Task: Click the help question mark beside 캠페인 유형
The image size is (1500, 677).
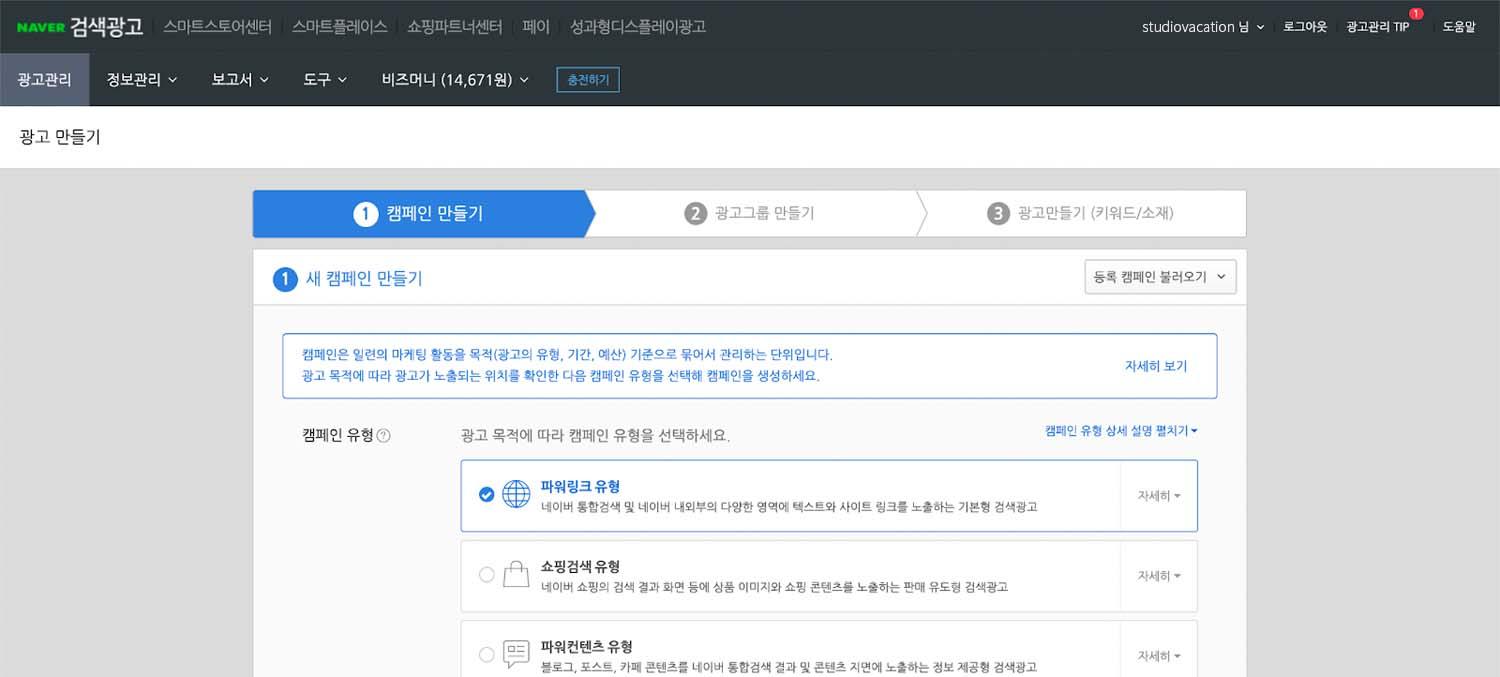Action: point(384,436)
